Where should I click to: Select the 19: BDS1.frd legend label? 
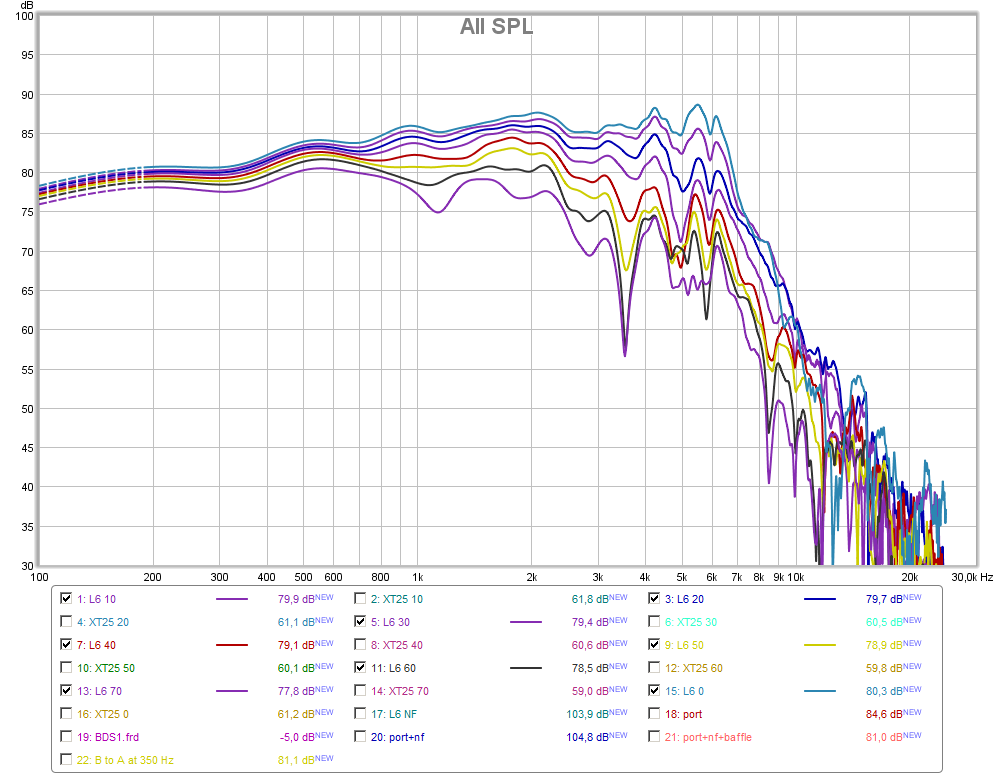click(x=108, y=737)
